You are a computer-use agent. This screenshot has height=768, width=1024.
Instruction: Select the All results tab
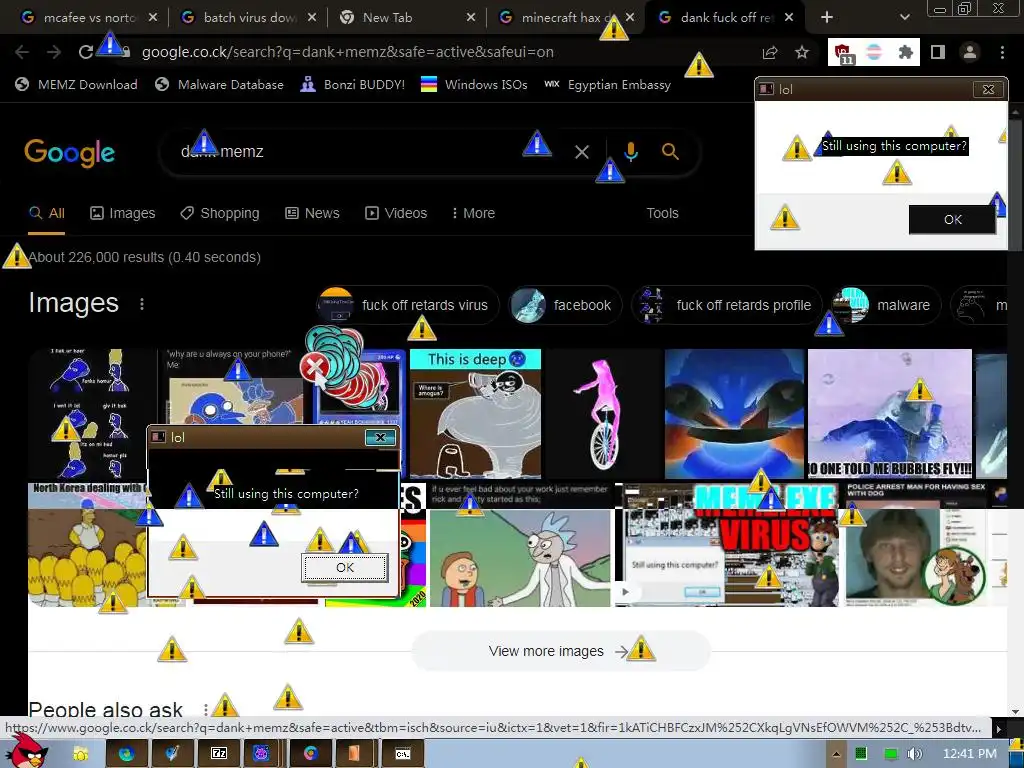click(47, 214)
